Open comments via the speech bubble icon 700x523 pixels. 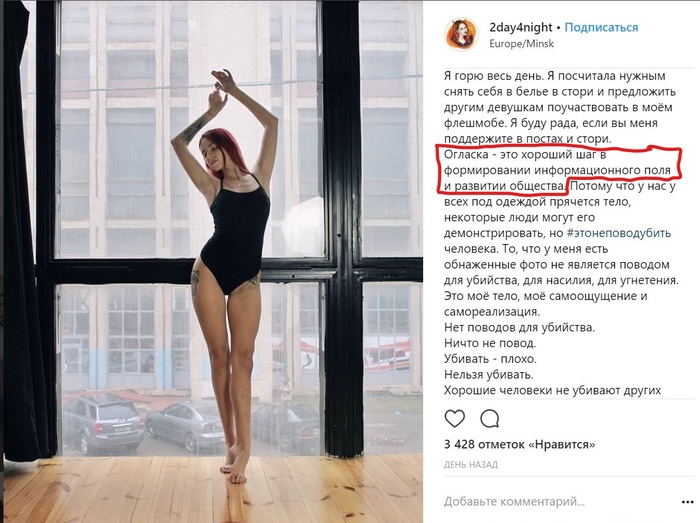point(489,419)
